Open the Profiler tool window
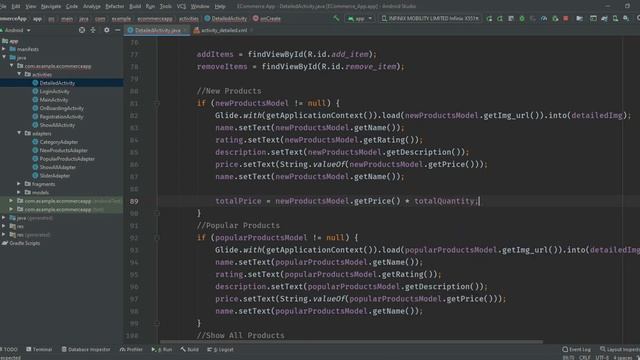Viewport: 640px width, 360px height. pos(131,349)
